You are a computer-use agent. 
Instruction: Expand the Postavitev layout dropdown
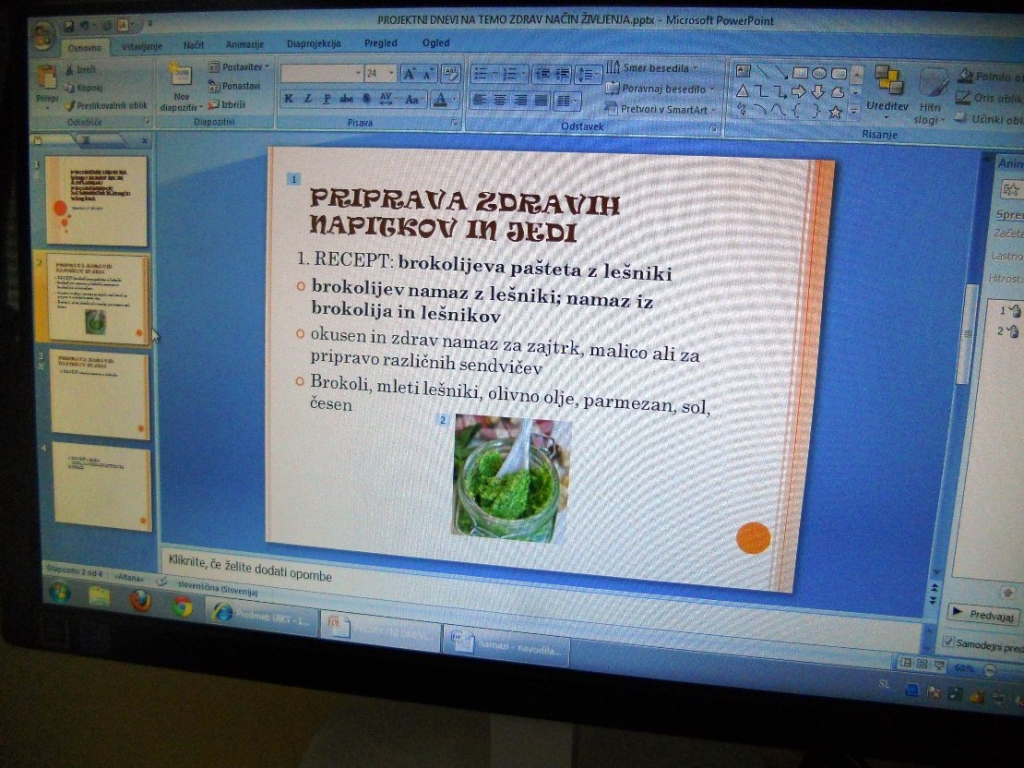pos(238,67)
